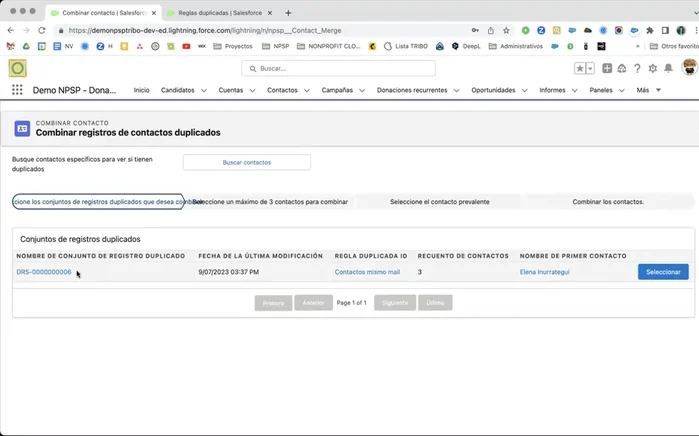Open the DRS-0000000006 record link
Viewport: 699px width, 436px height.
[44, 272]
